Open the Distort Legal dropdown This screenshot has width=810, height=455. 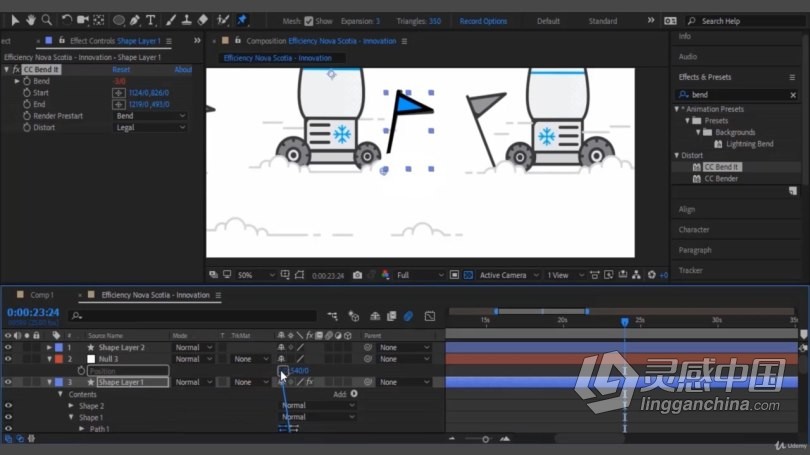click(149, 128)
